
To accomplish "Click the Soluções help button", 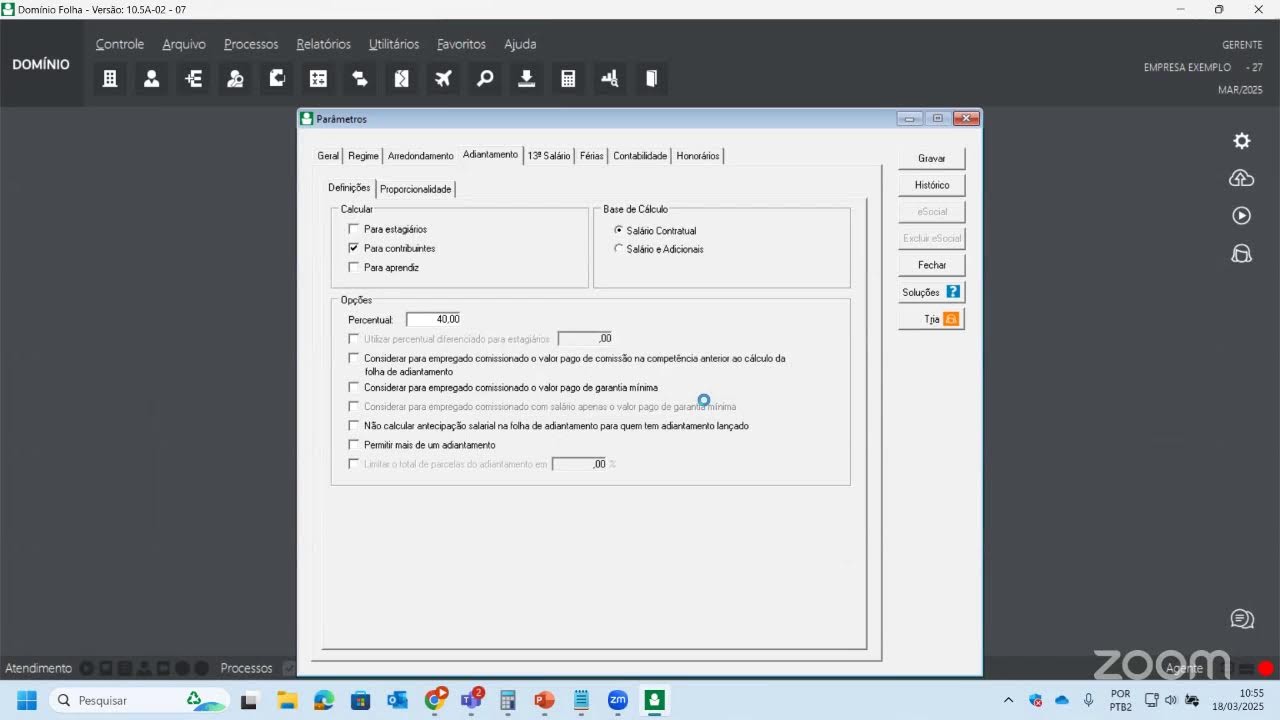I will [932, 292].
